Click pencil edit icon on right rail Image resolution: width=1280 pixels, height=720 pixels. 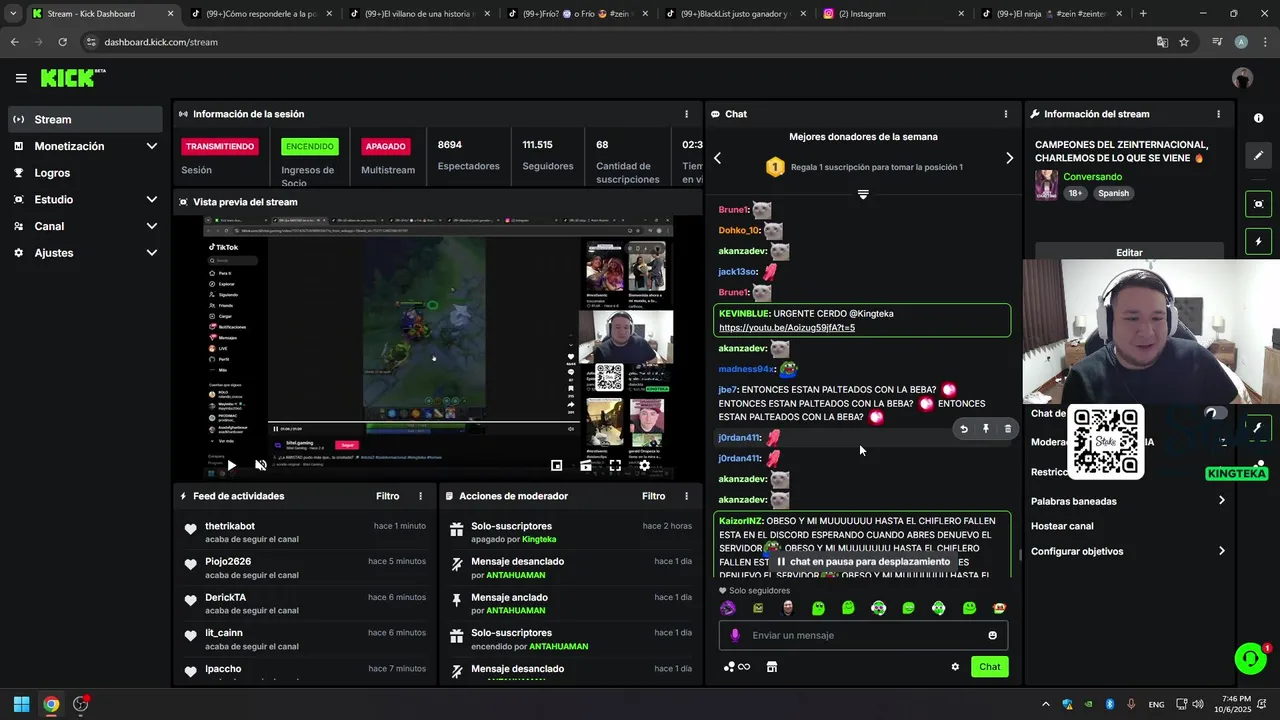(x=1258, y=155)
